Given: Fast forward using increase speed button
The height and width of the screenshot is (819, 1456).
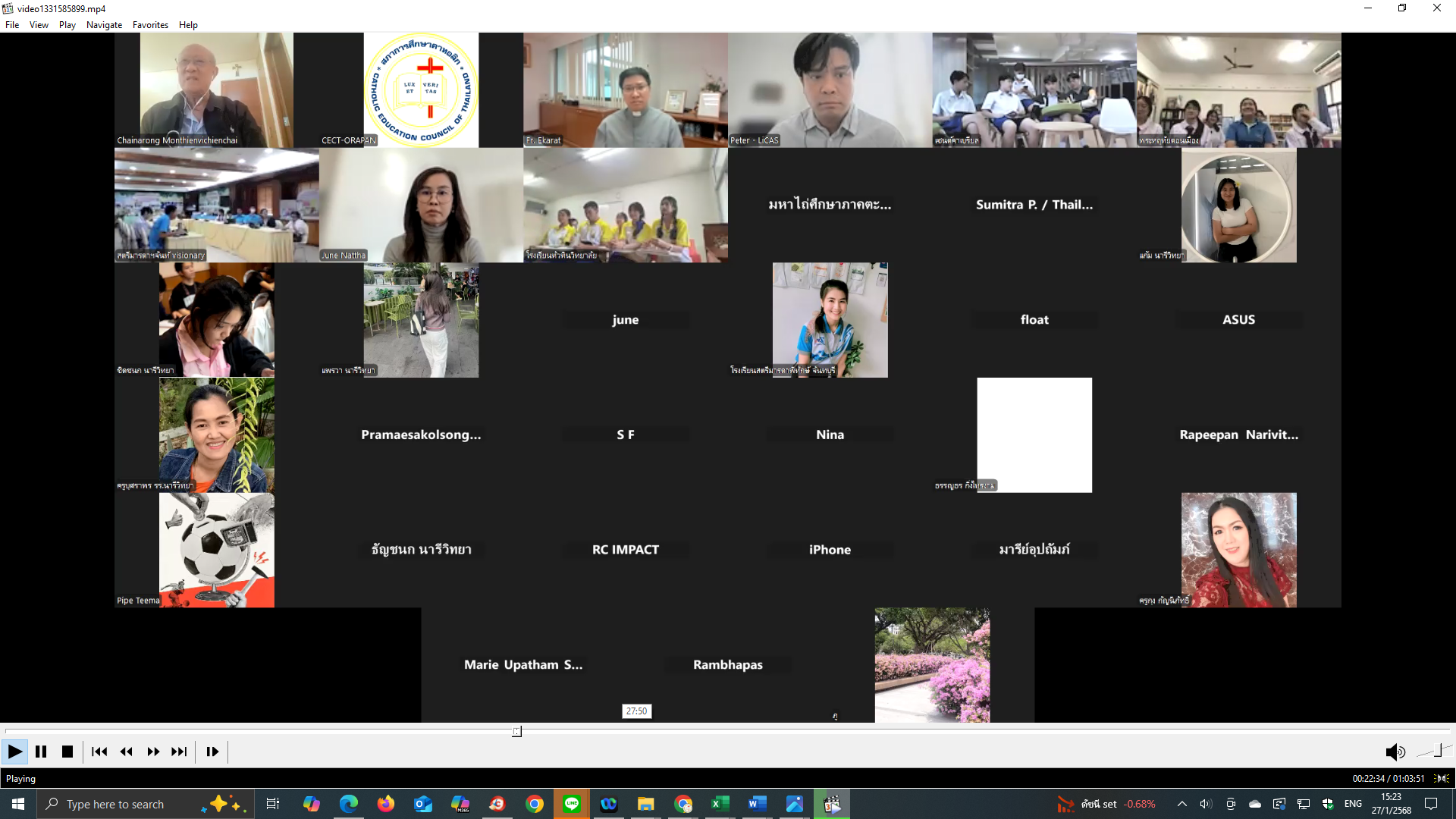Looking at the screenshot, I should (x=153, y=752).
